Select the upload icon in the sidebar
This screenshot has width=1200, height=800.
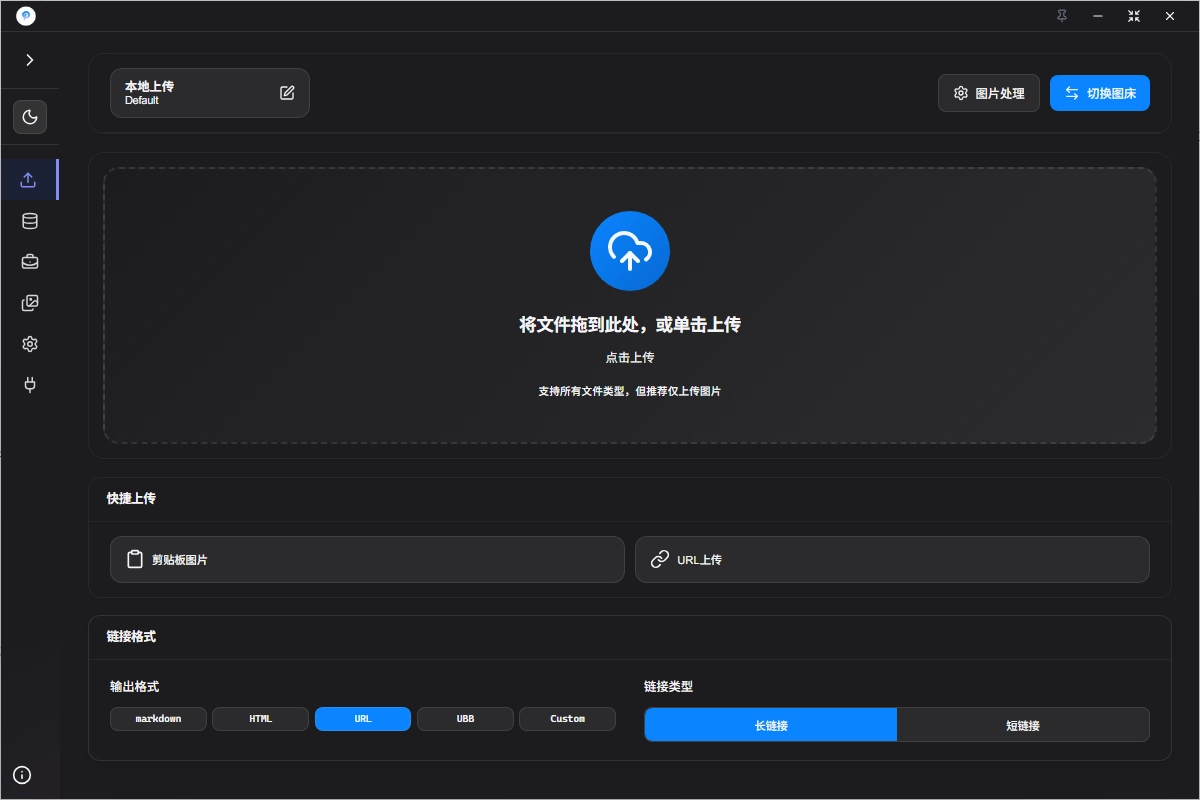[30, 180]
